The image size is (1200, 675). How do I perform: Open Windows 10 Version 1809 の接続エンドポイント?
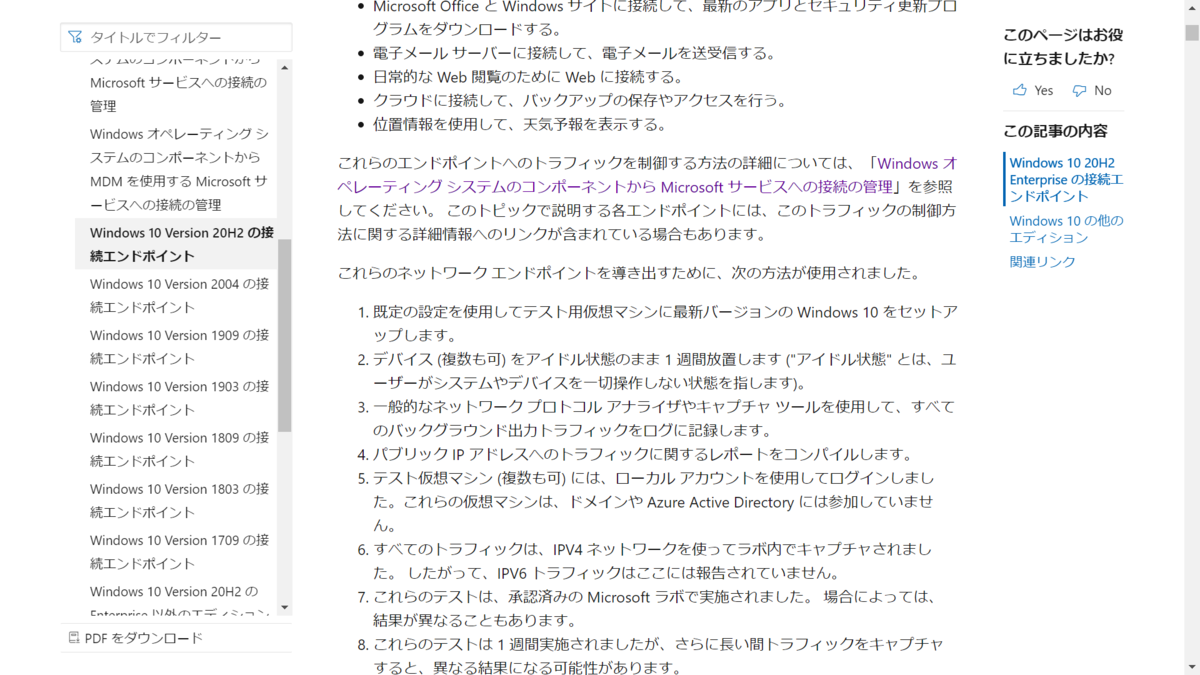tap(180, 449)
